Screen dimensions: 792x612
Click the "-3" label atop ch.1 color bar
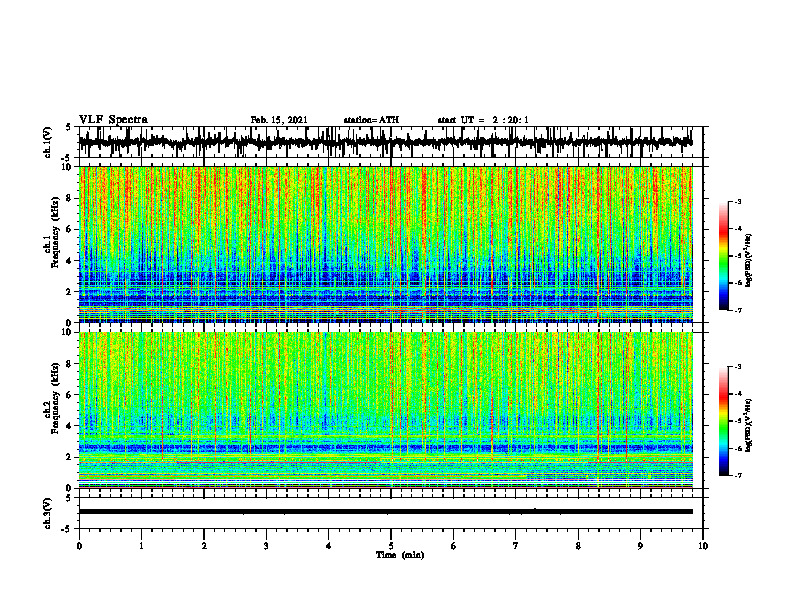738,201
